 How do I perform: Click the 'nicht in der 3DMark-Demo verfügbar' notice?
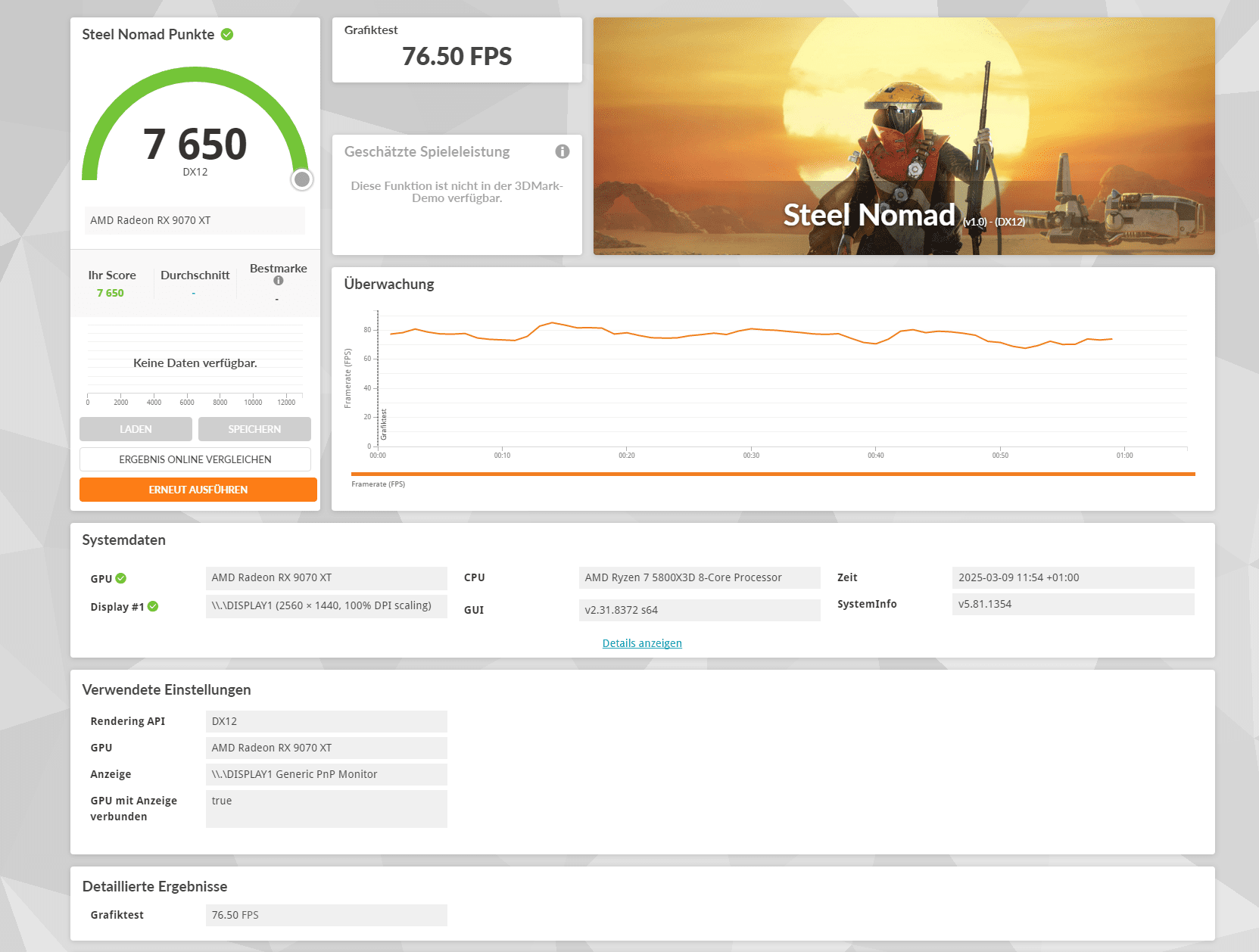click(x=457, y=191)
